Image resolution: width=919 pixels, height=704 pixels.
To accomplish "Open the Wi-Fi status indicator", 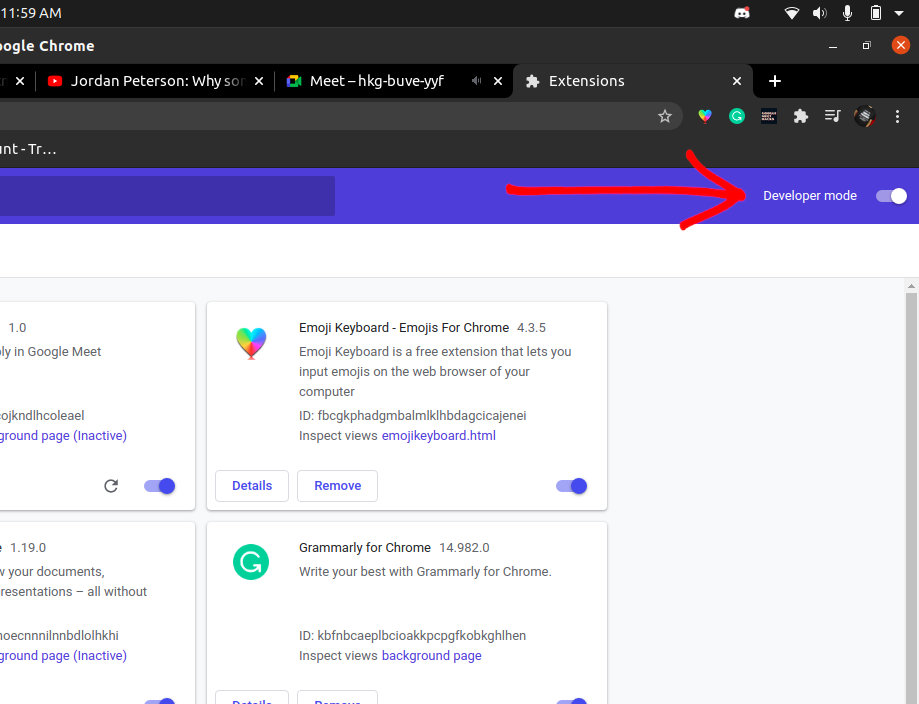I will coord(792,13).
